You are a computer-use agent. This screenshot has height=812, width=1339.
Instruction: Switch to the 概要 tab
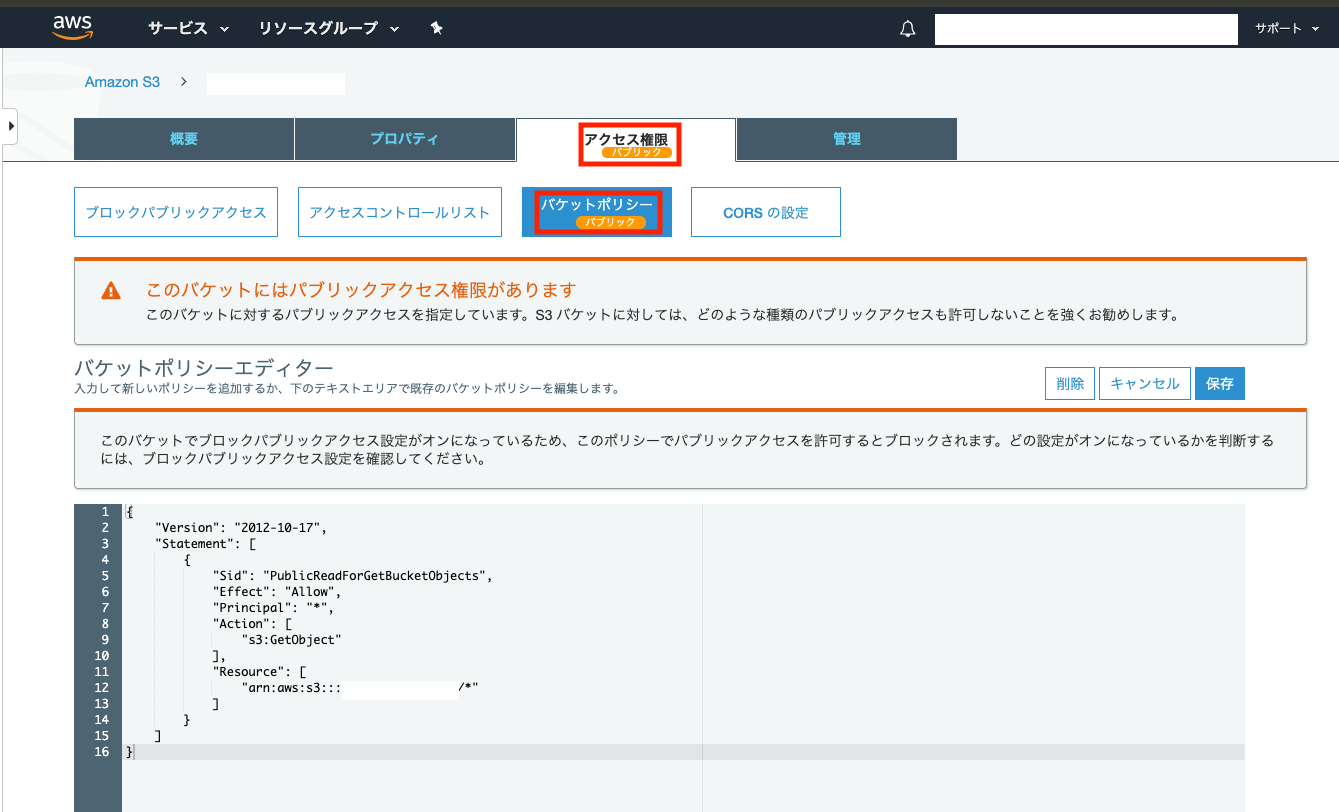[x=183, y=139]
